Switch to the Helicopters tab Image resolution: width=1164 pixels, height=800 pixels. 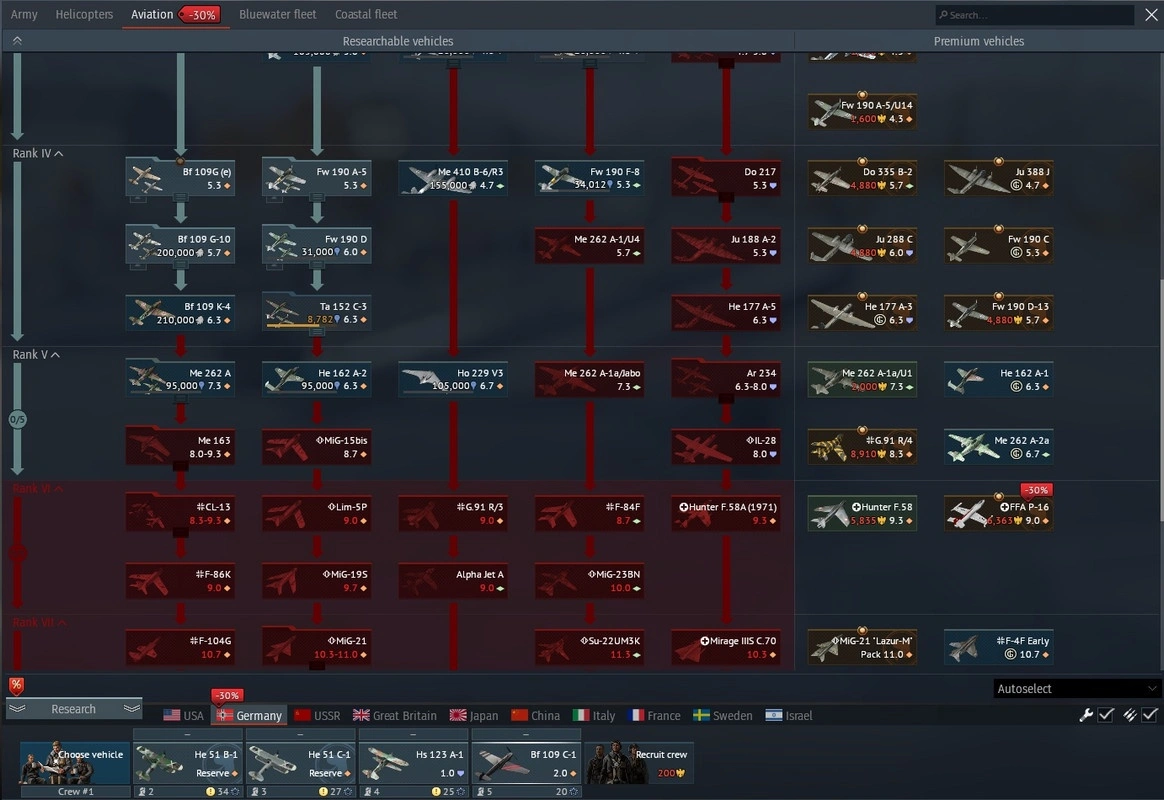[x=84, y=15]
